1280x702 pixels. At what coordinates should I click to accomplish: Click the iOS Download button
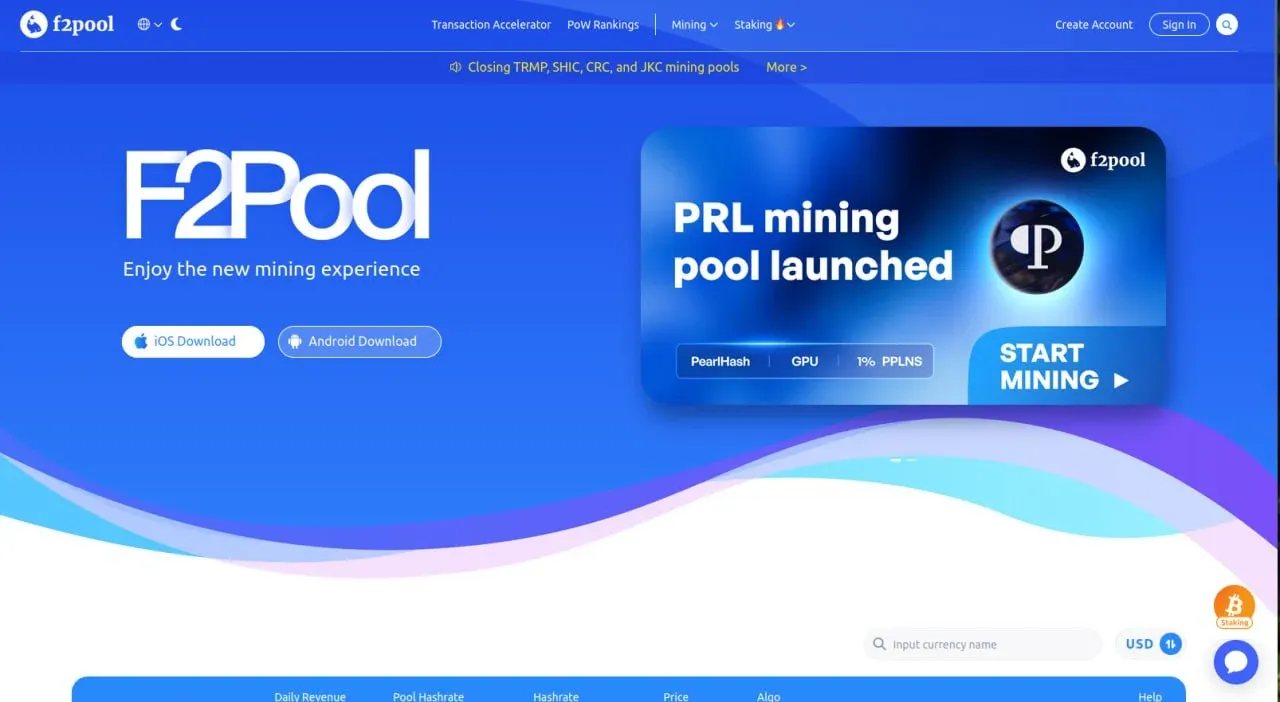(193, 341)
